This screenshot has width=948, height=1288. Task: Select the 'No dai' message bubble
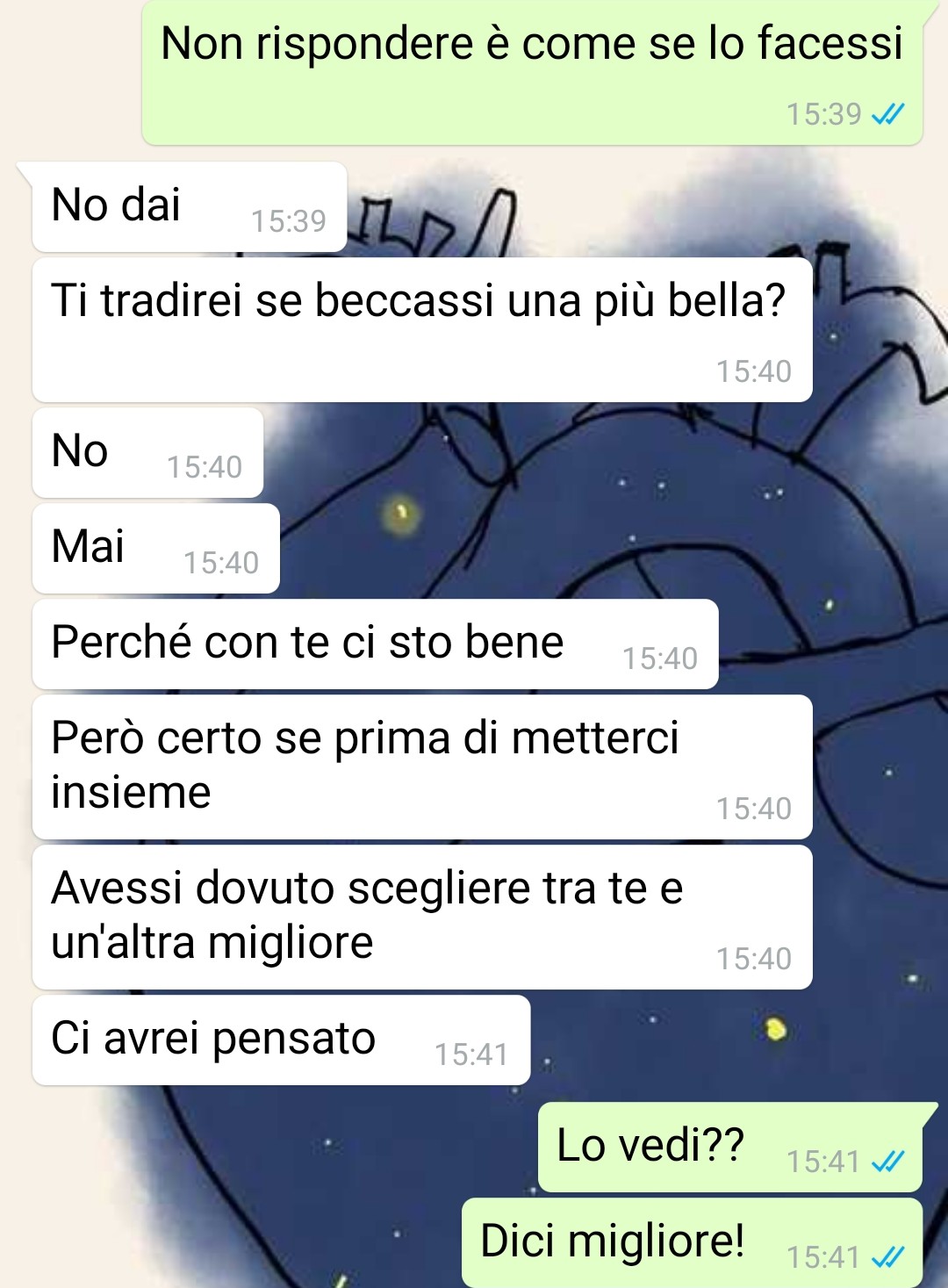click(190, 206)
